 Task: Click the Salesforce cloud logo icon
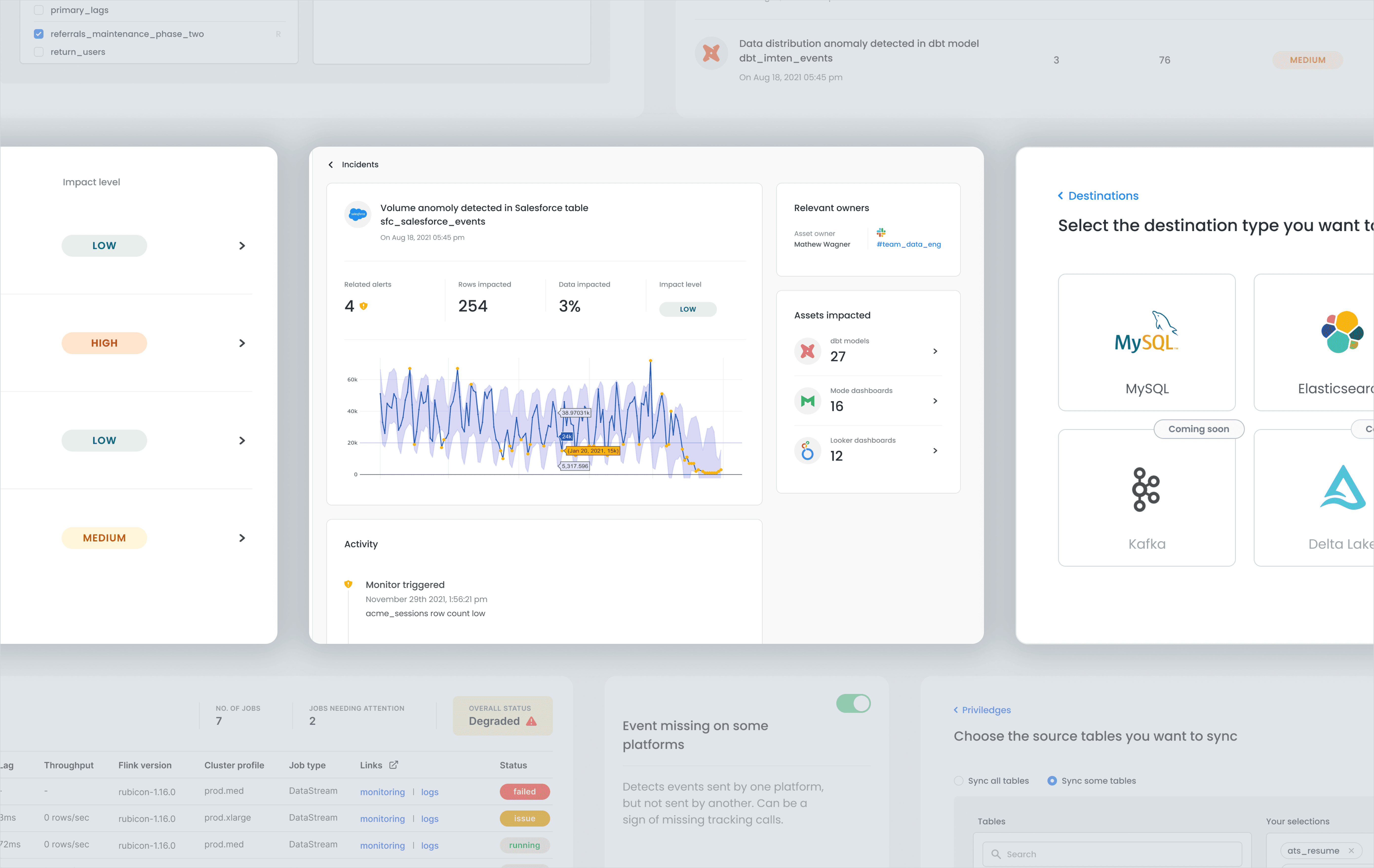click(x=358, y=215)
